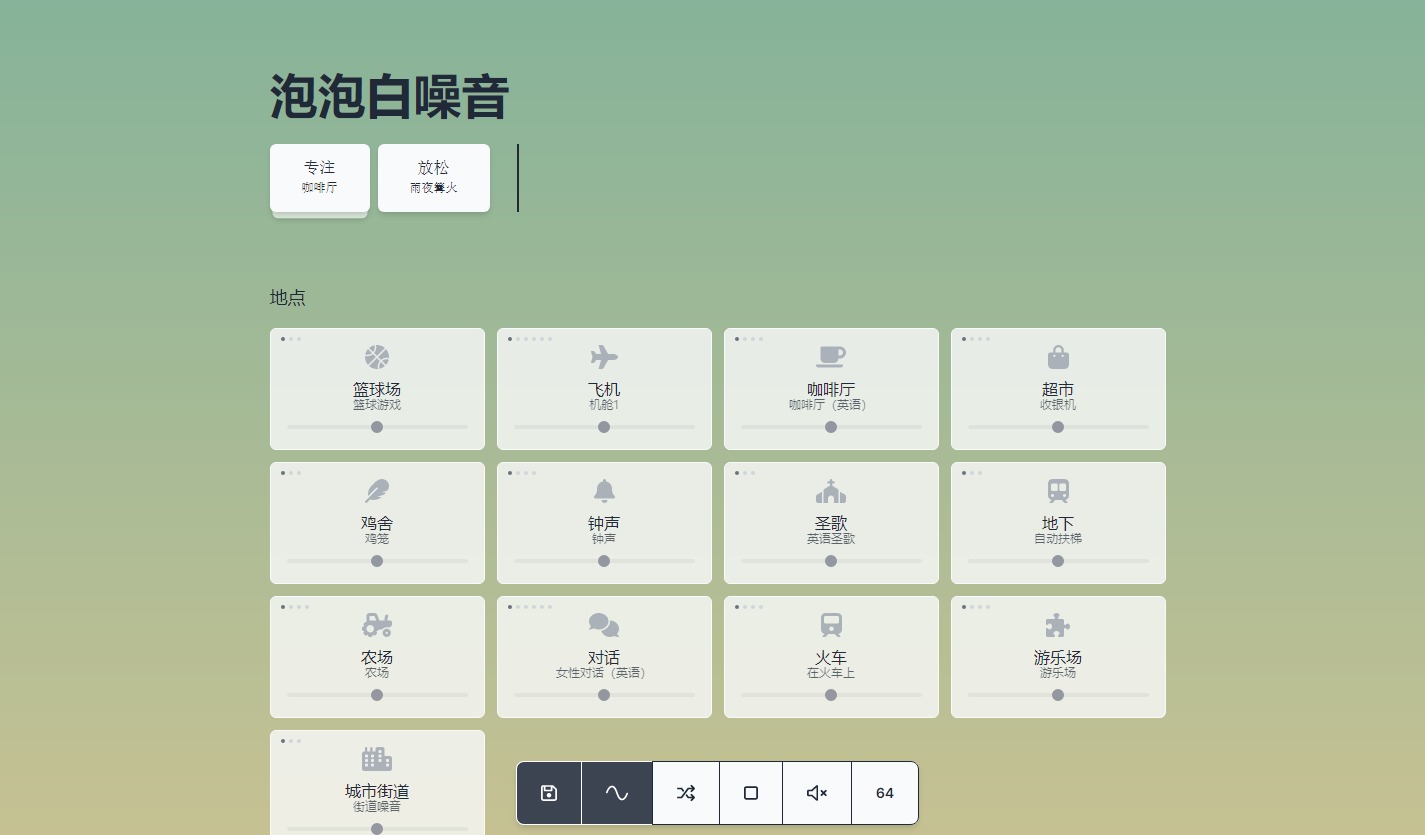Click the amusement park puzzle icon
The width and height of the screenshot is (1425, 835).
click(x=1058, y=625)
